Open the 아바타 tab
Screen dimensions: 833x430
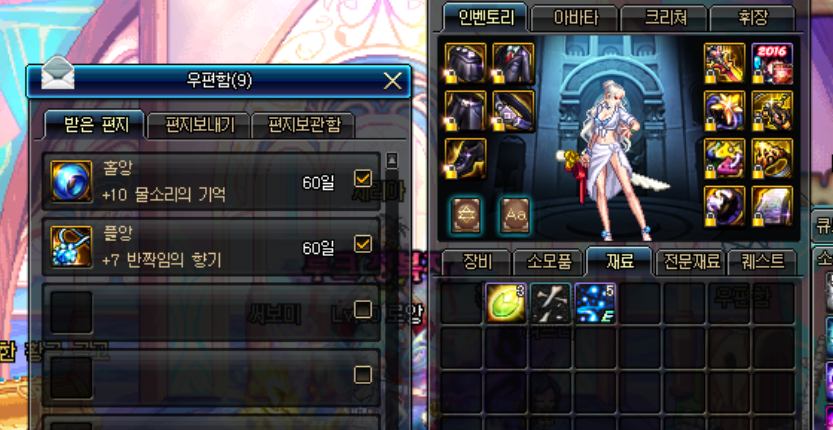coord(576,19)
